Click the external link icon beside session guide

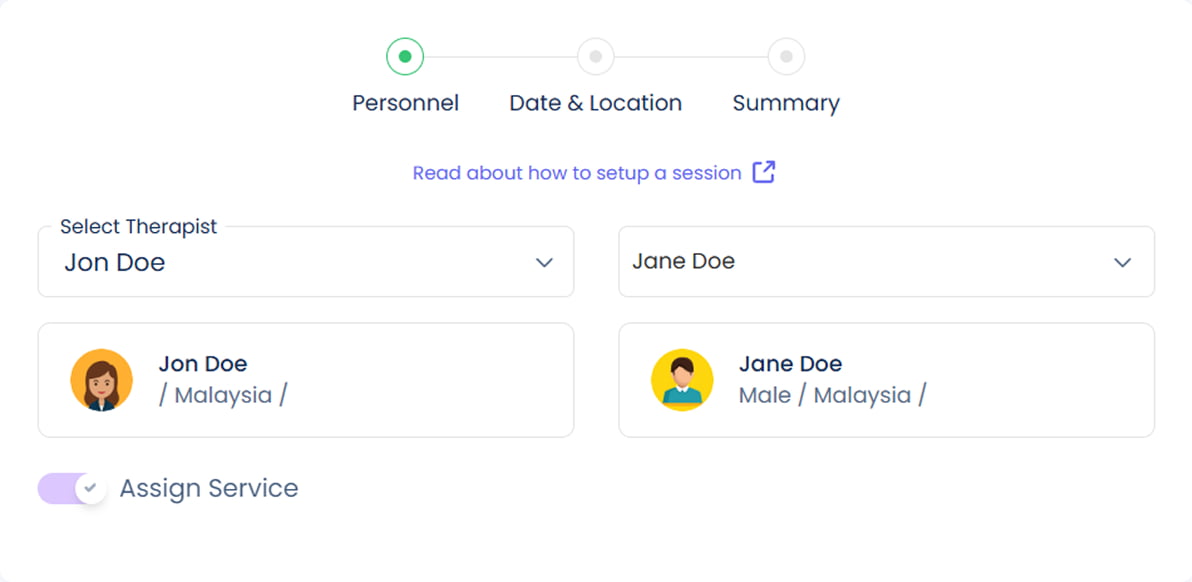pyautogui.click(x=764, y=172)
